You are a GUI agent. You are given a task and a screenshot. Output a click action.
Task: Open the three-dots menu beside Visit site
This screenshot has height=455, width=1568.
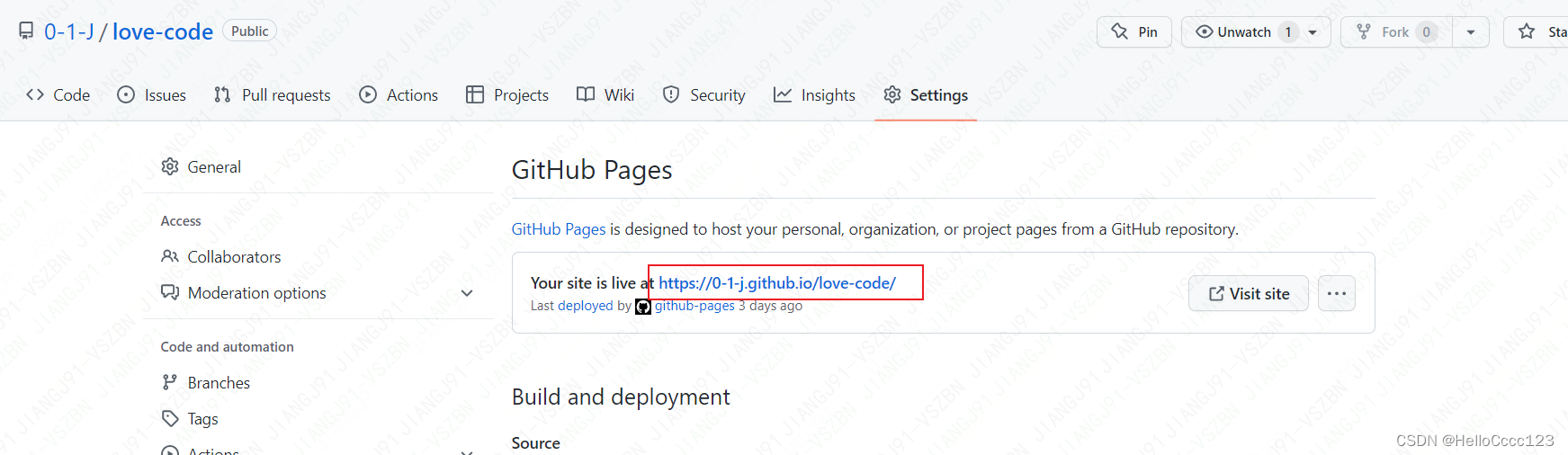coord(1337,293)
